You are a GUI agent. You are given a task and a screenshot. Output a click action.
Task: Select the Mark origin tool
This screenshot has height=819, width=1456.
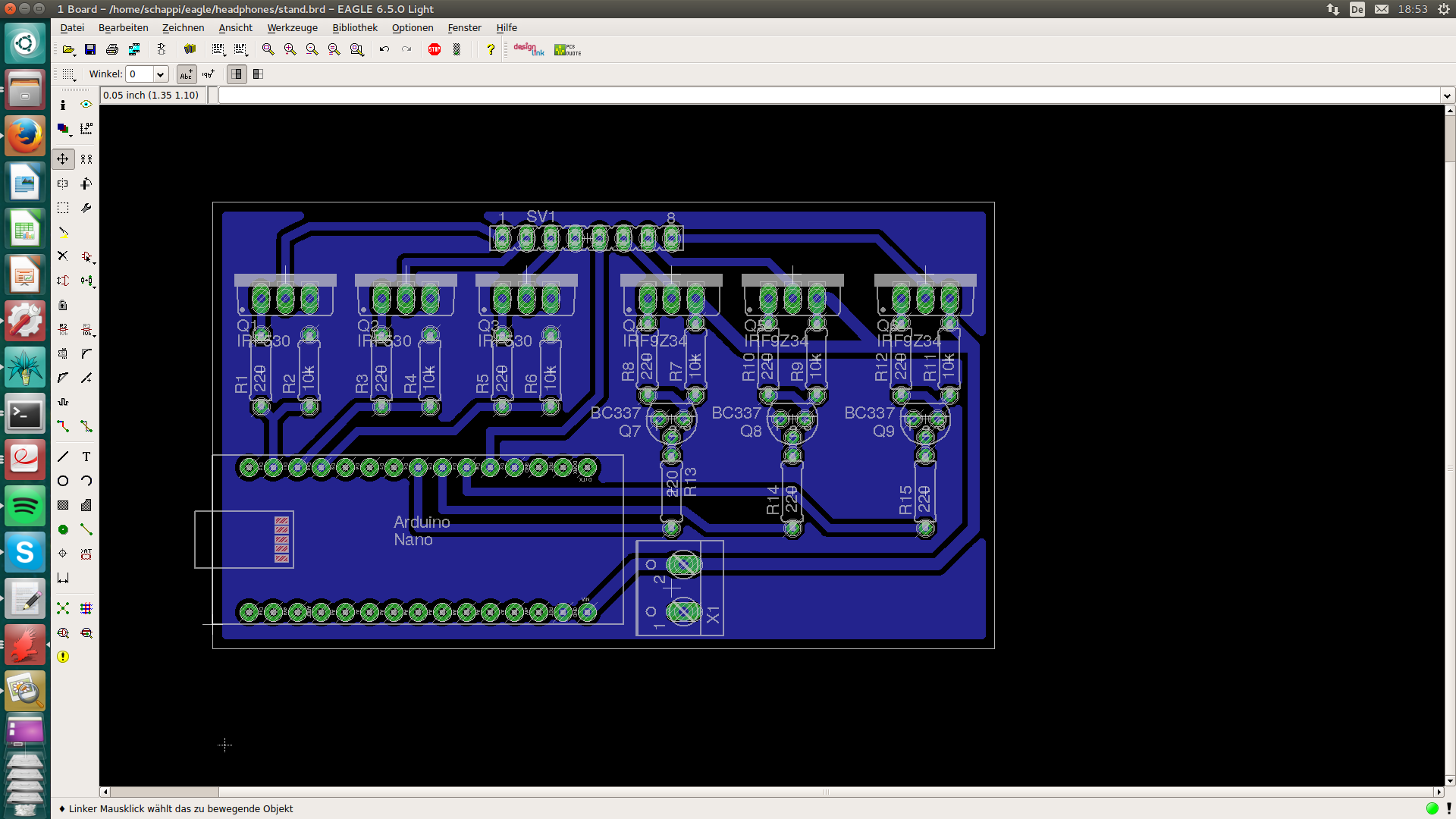click(x=86, y=129)
